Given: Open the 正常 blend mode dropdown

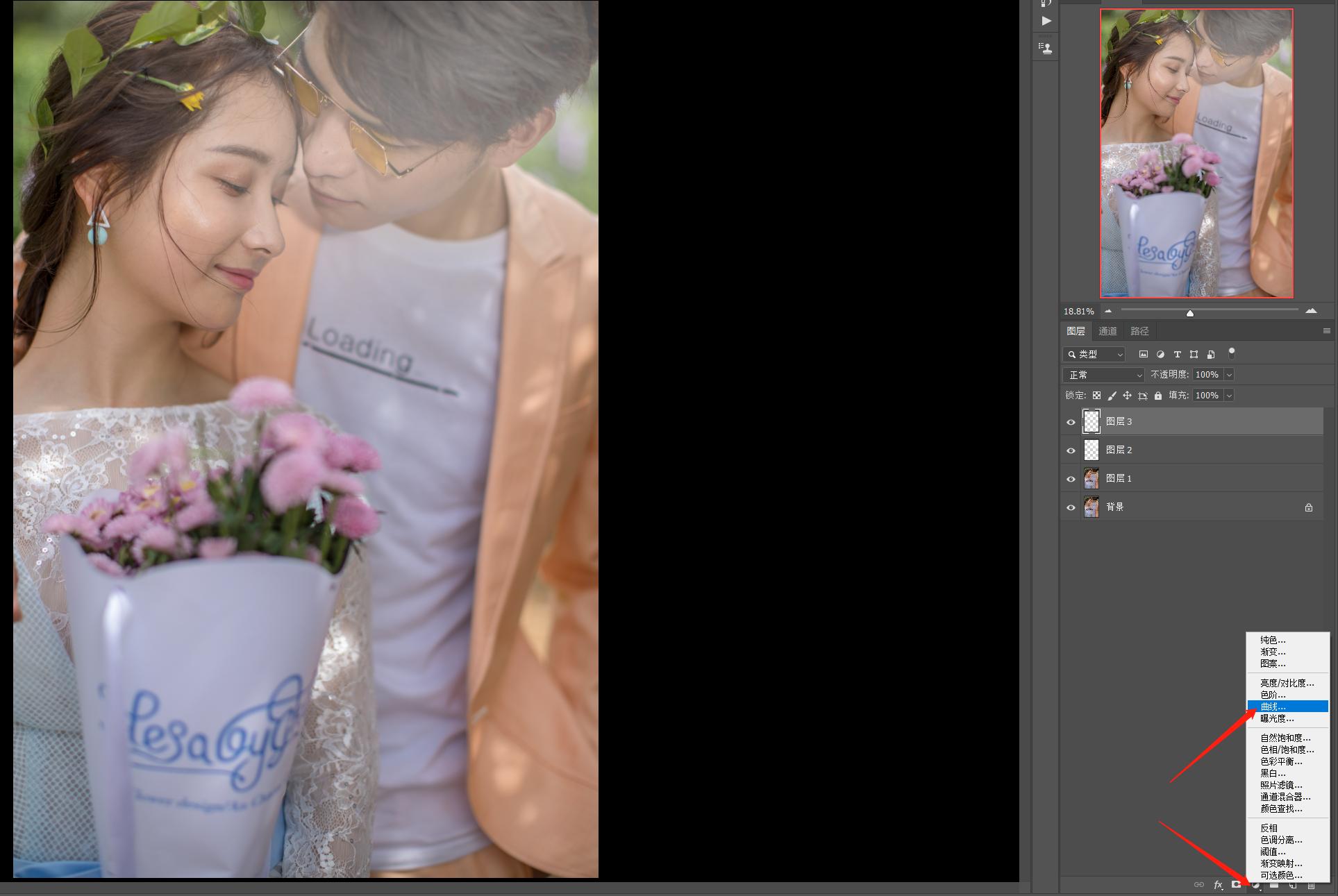Looking at the screenshot, I should (x=1103, y=375).
